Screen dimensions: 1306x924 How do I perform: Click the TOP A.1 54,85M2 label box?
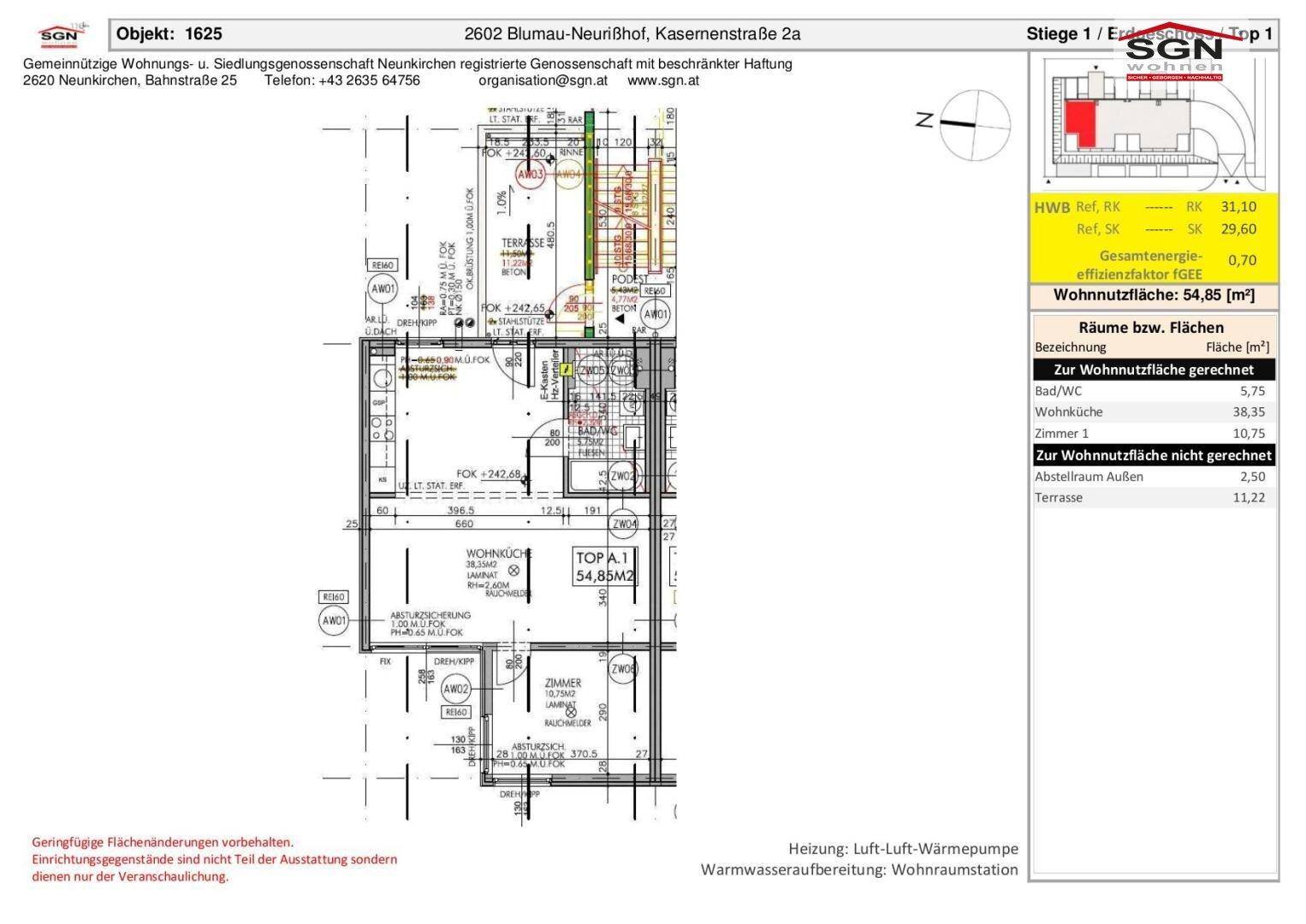coord(606,566)
